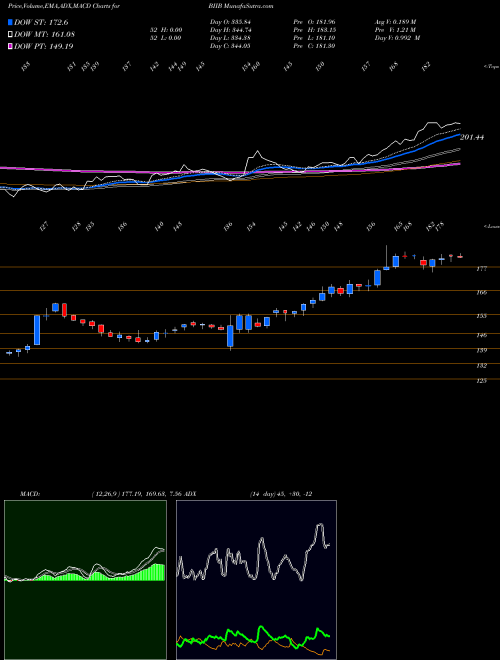500x660 pixels.
Task: Click the 'Pre C: 181.39' value
Action: click(x=314, y=46)
